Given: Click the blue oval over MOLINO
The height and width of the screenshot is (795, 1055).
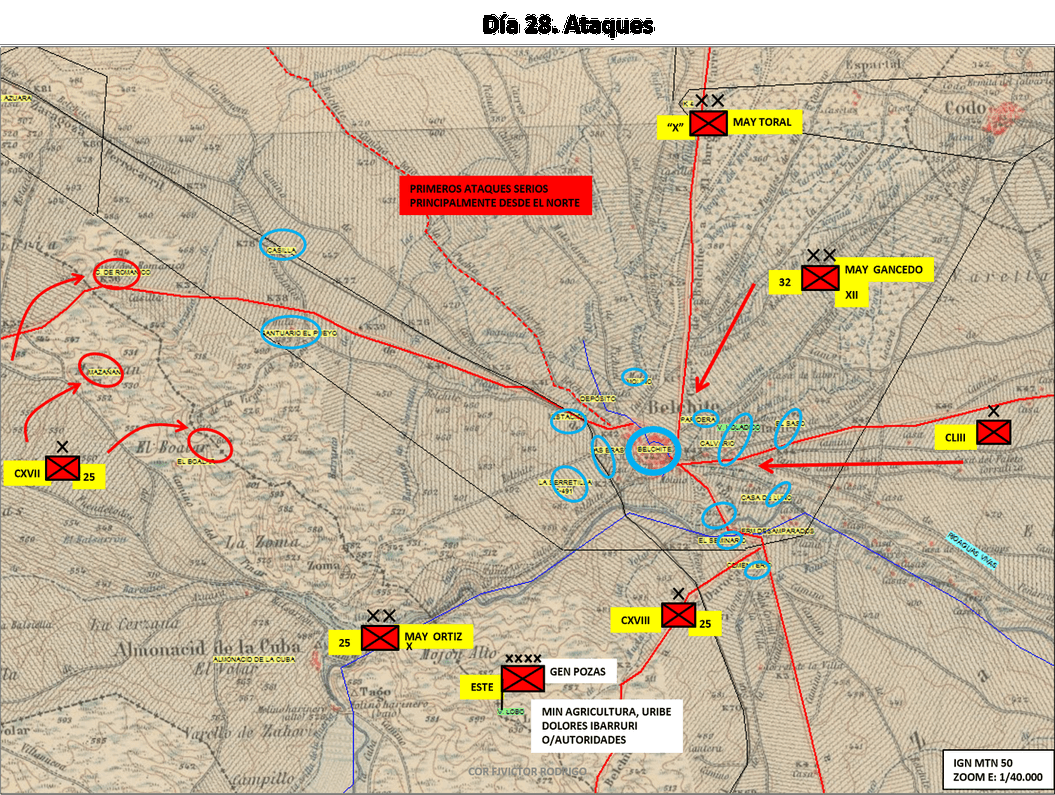Looking at the screenshot, I should tap(634, 377).
